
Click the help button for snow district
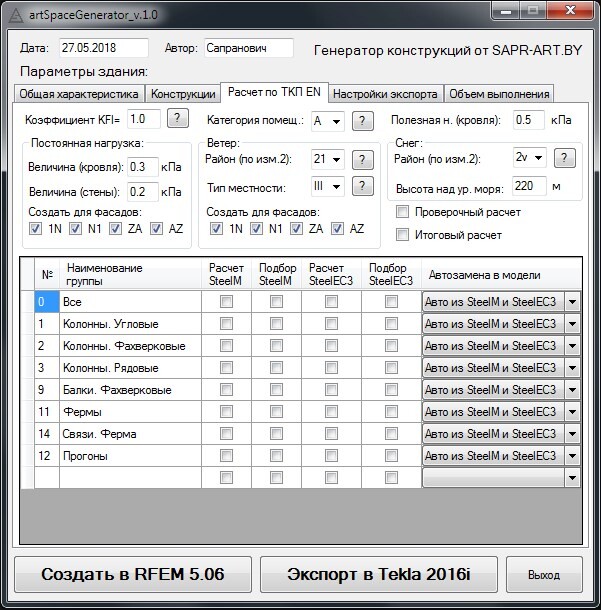tap(564, 158)
